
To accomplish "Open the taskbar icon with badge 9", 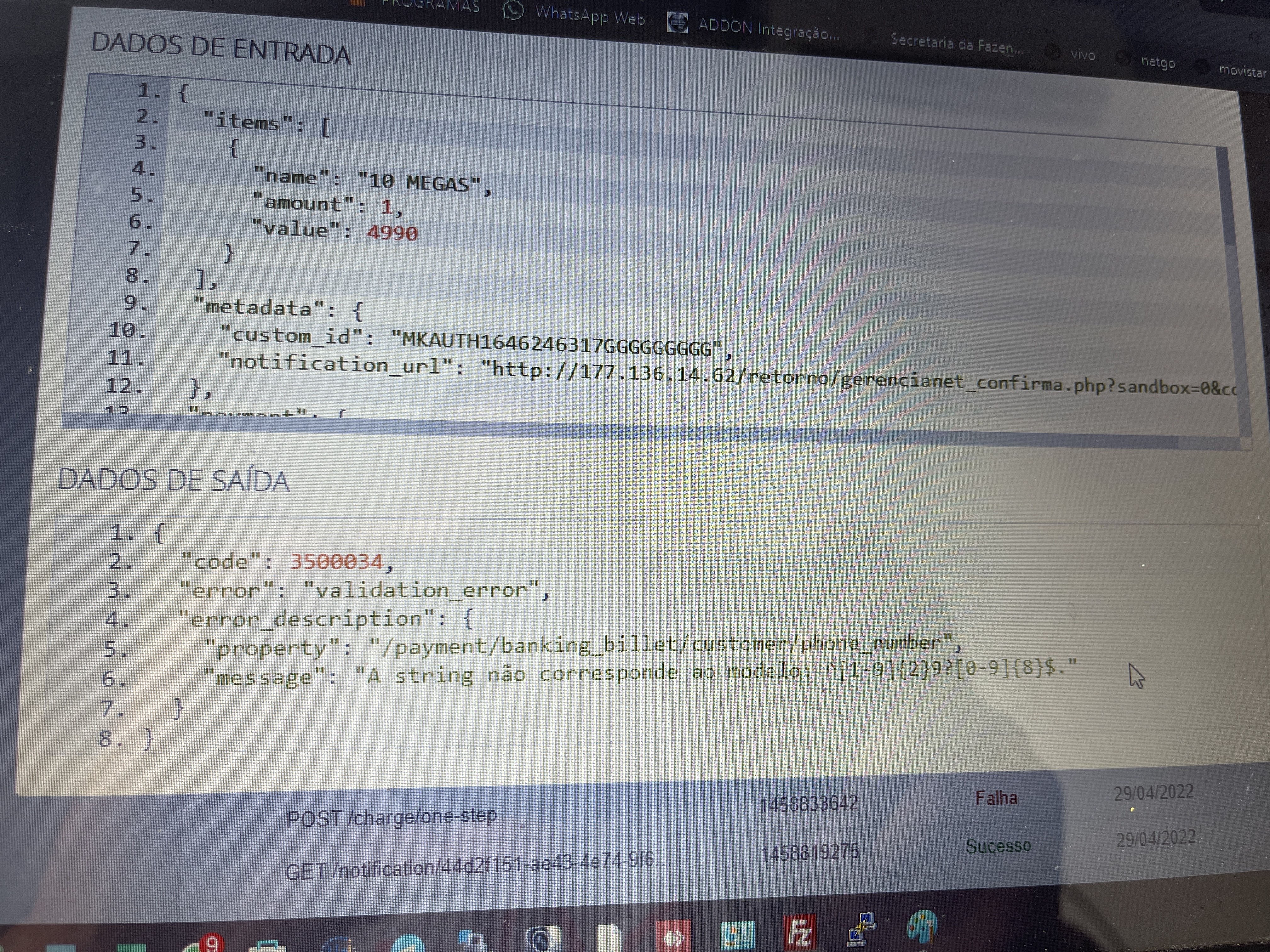I will click(204, 943).
